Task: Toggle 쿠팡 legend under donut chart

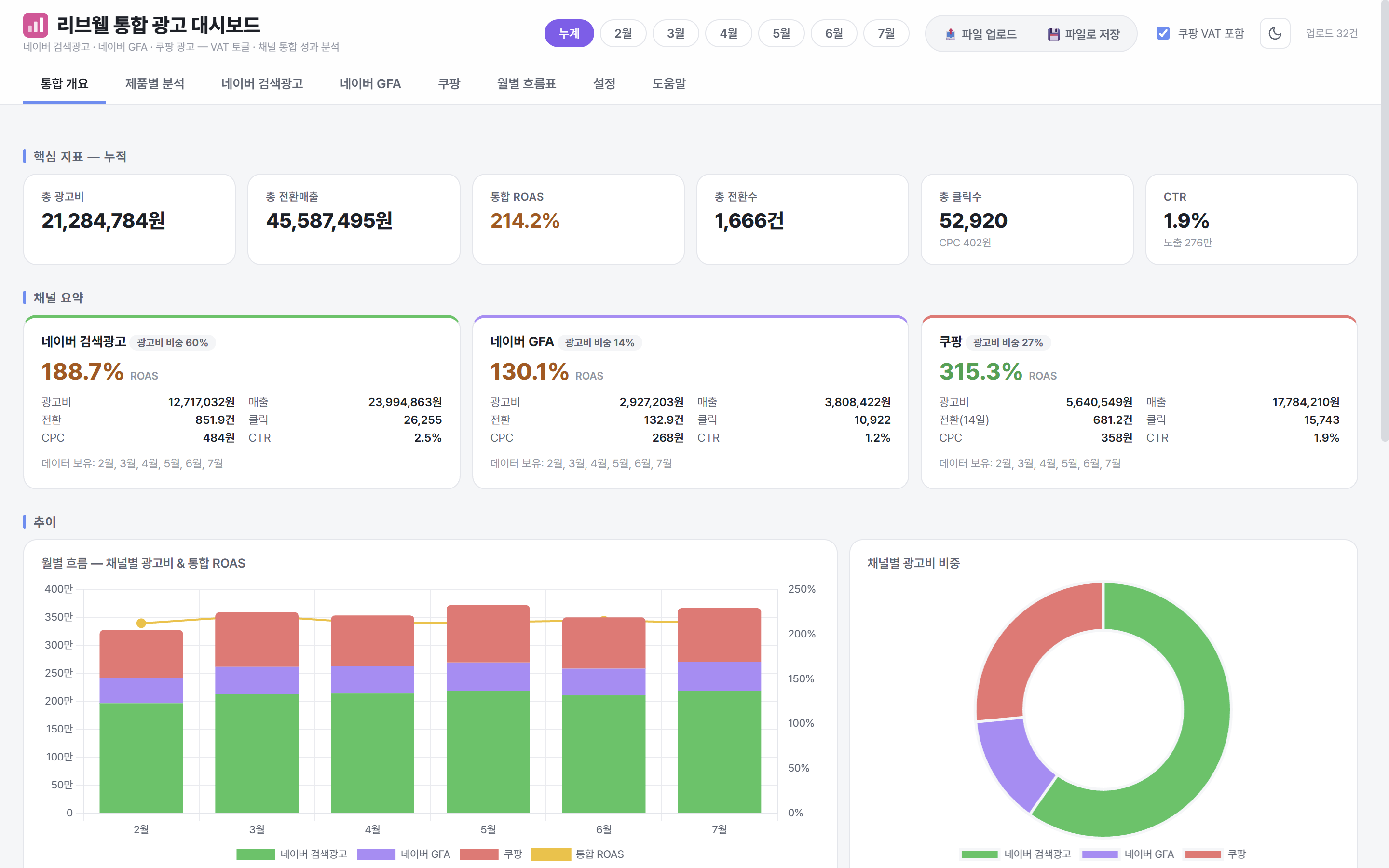Action: 1215,854
